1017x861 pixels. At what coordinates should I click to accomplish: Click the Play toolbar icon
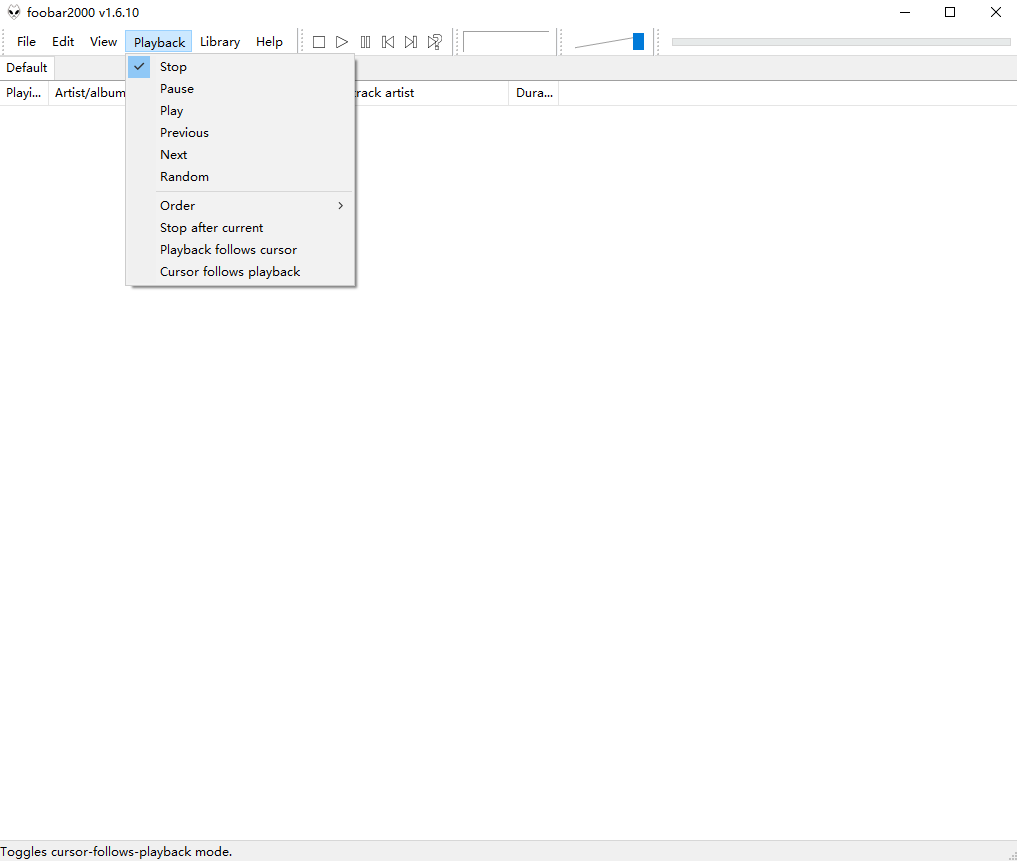click(342, 42)
